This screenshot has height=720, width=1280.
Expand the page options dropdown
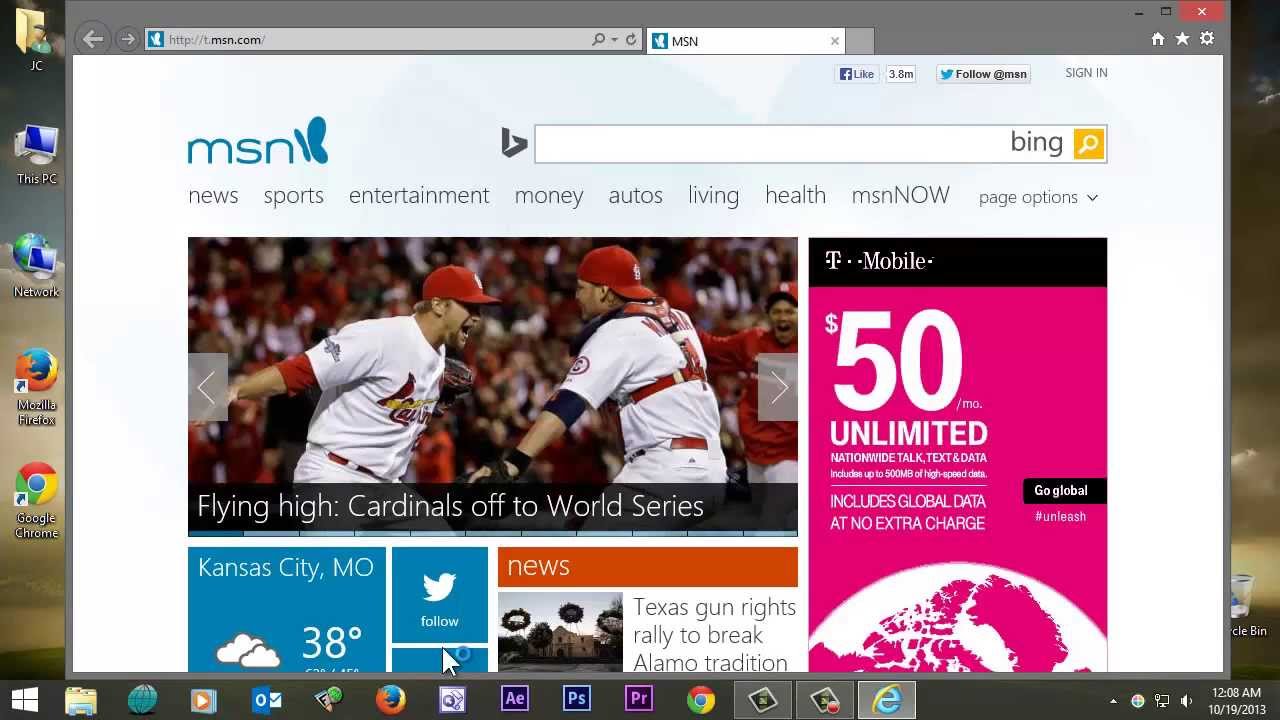1038,197
